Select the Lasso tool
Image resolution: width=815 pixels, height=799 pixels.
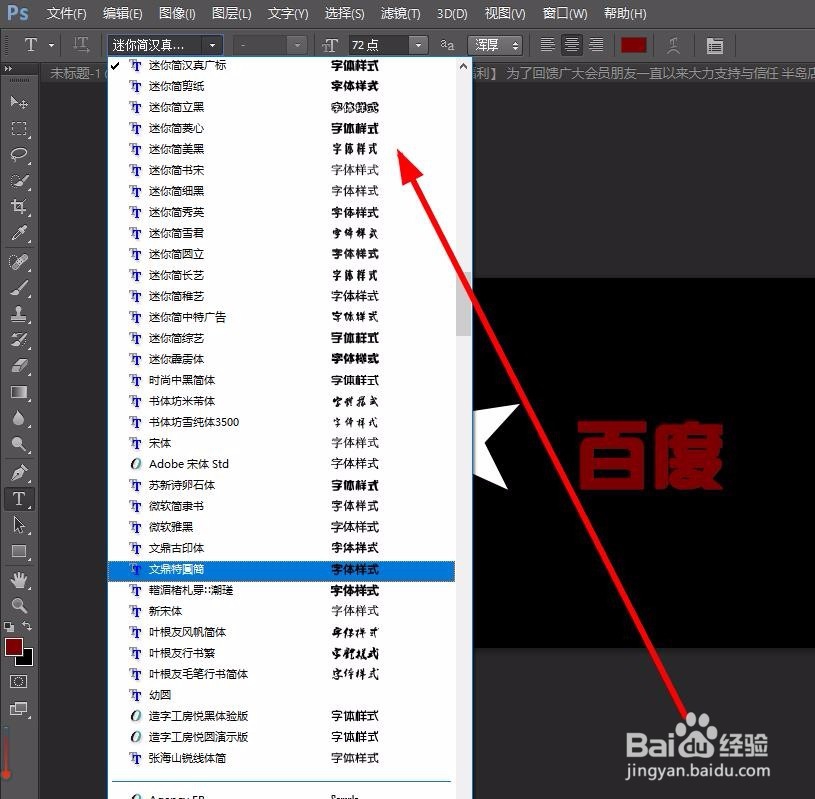(x=19, y=154)
